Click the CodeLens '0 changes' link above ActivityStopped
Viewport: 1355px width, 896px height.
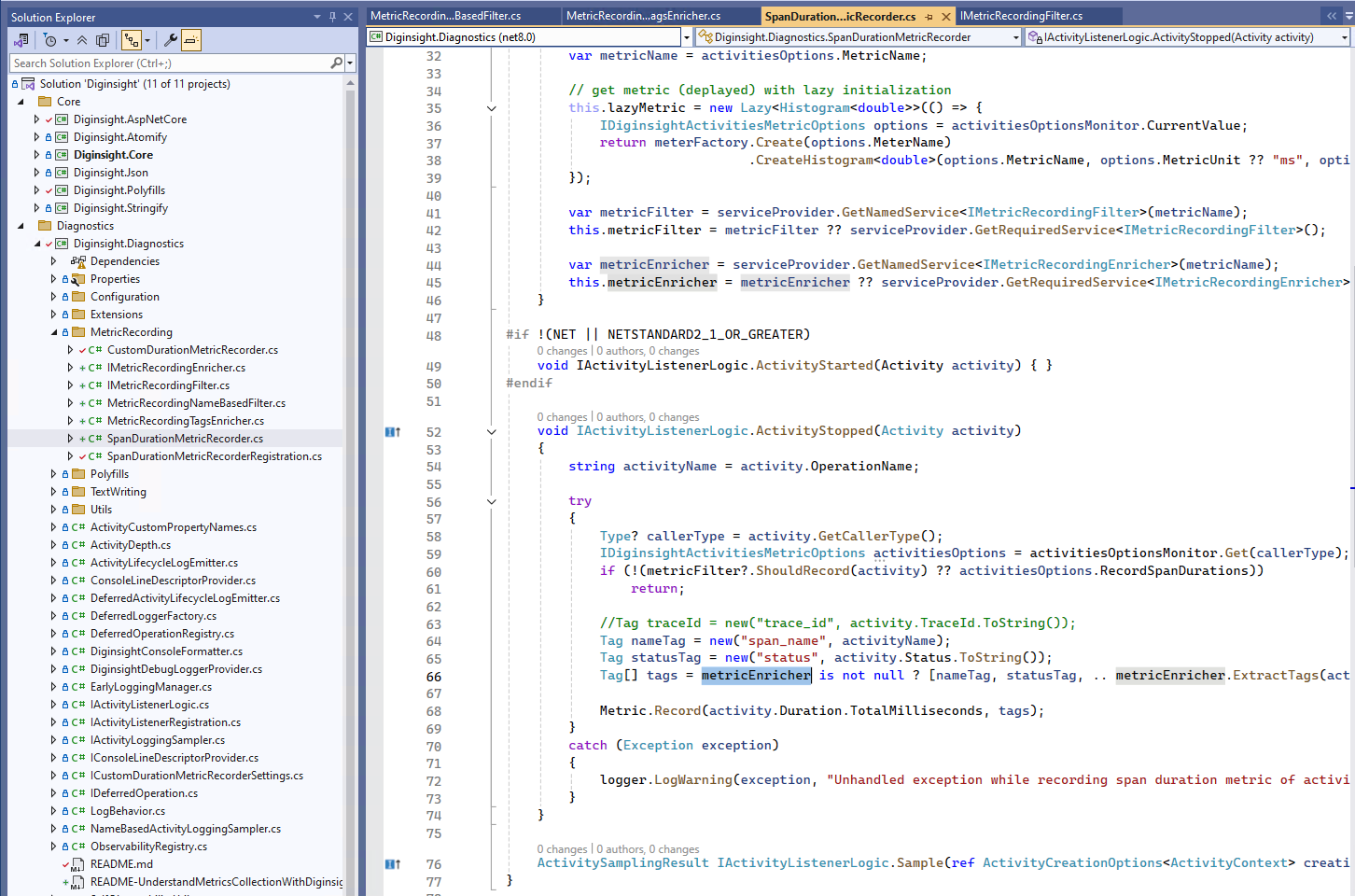tap(562, 417)
